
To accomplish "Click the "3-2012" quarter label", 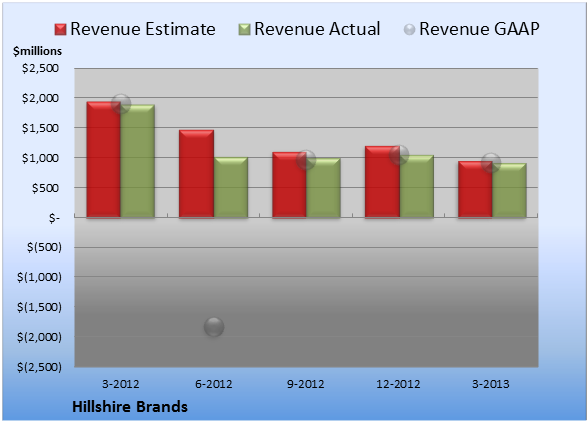I will tap(121, 384).
